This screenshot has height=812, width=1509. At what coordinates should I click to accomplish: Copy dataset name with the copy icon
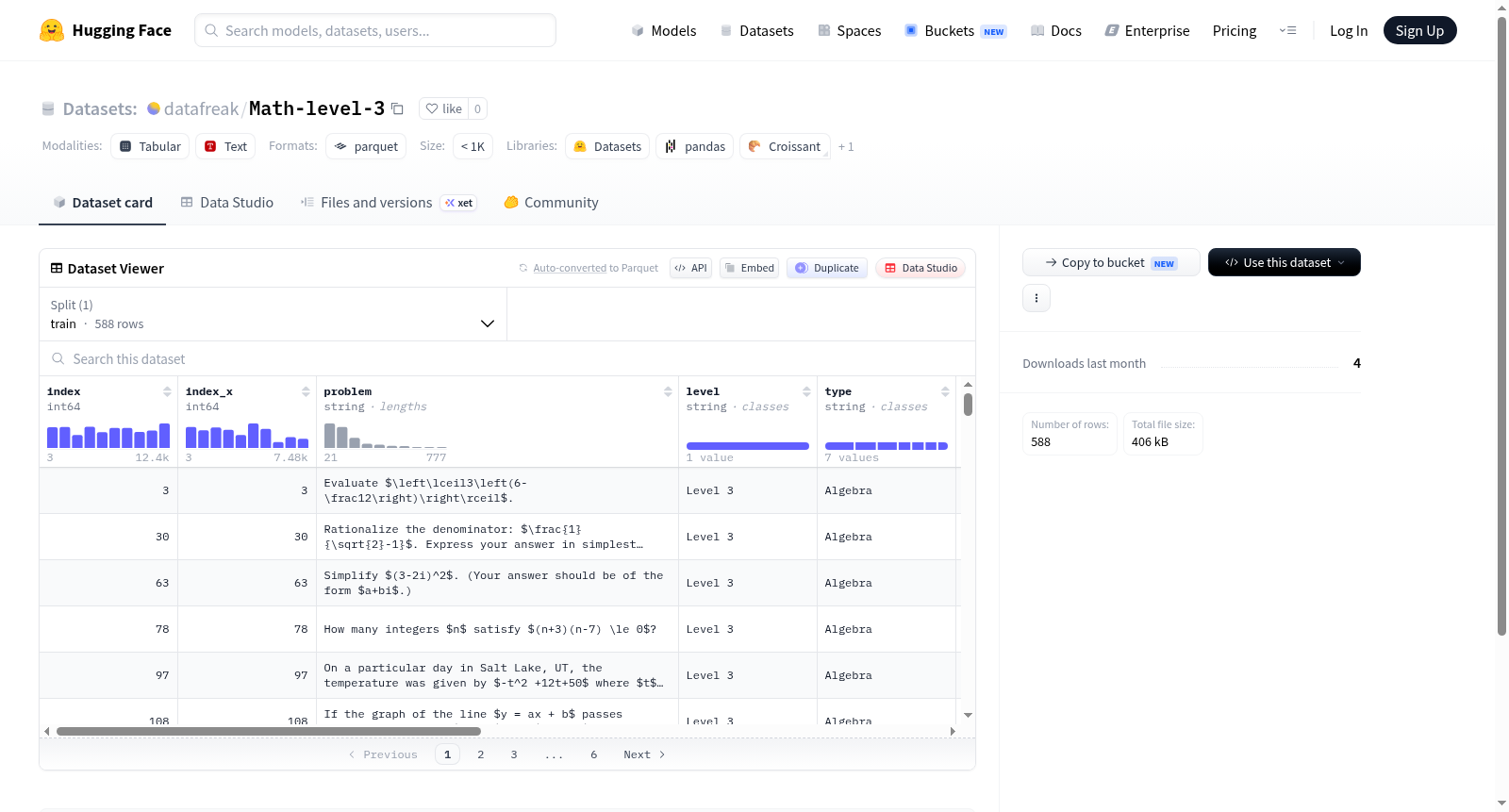click(x=397, y=108)
